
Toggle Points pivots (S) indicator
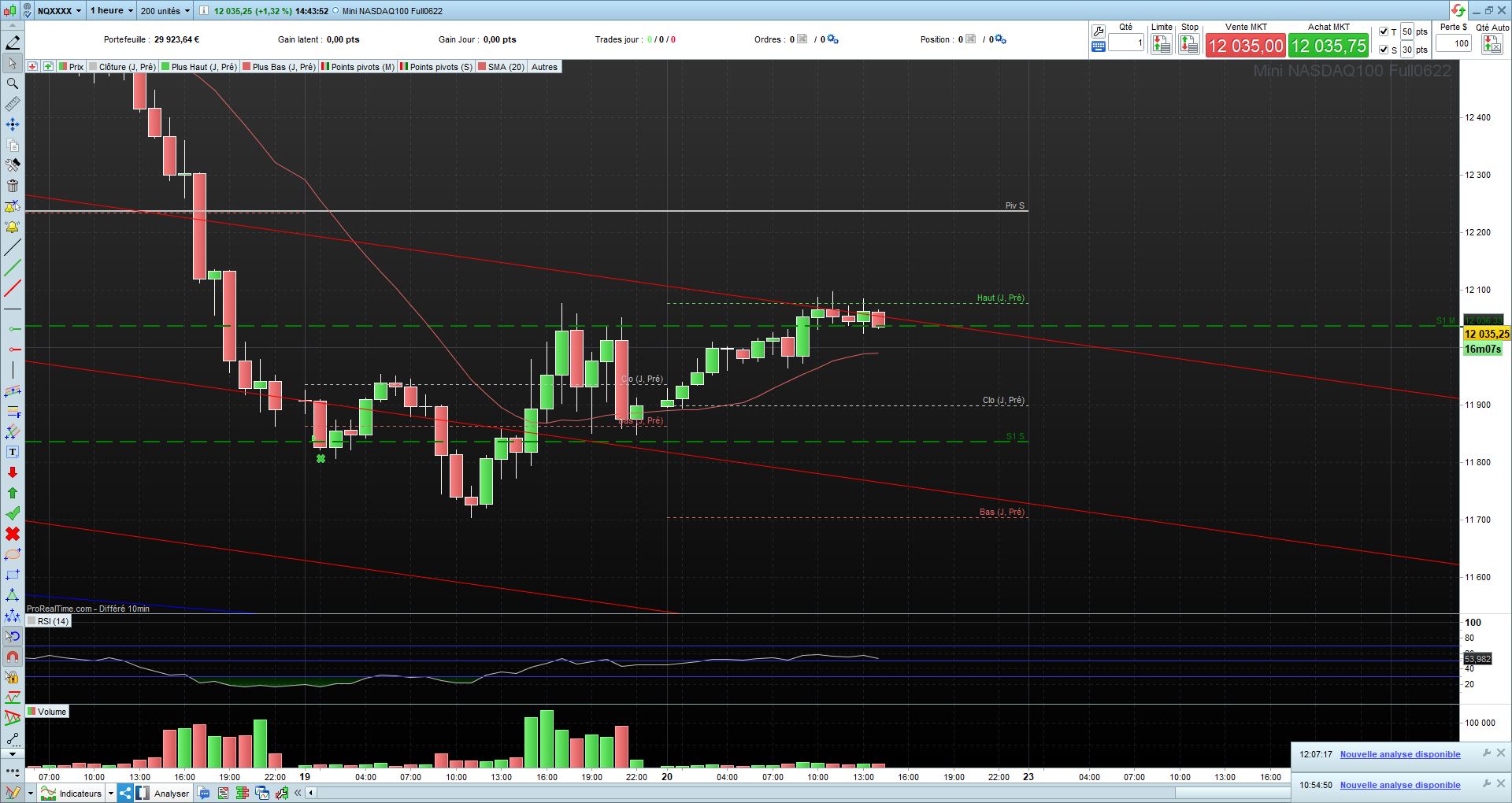click(437, 67)
